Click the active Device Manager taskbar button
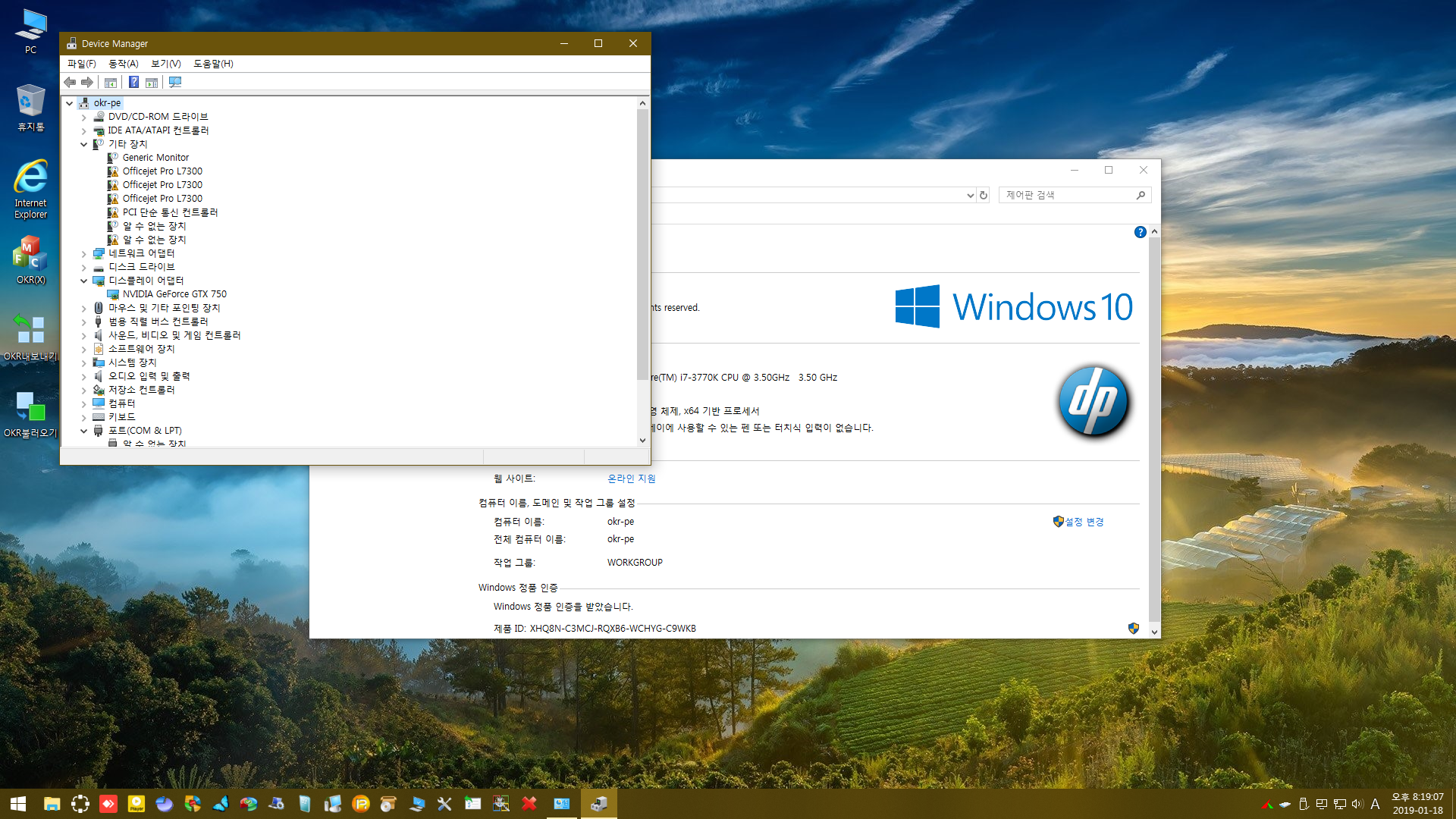The width and height of the screenshot is (1456, 819). pos(599,804)
